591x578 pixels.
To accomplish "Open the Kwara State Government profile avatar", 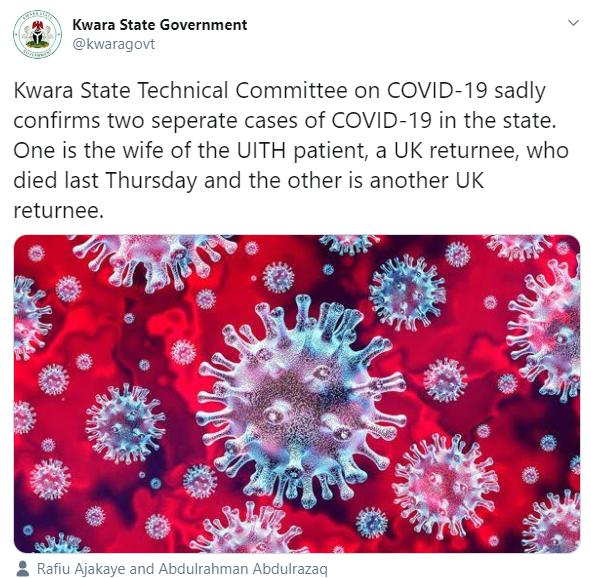I will (37, 34).
